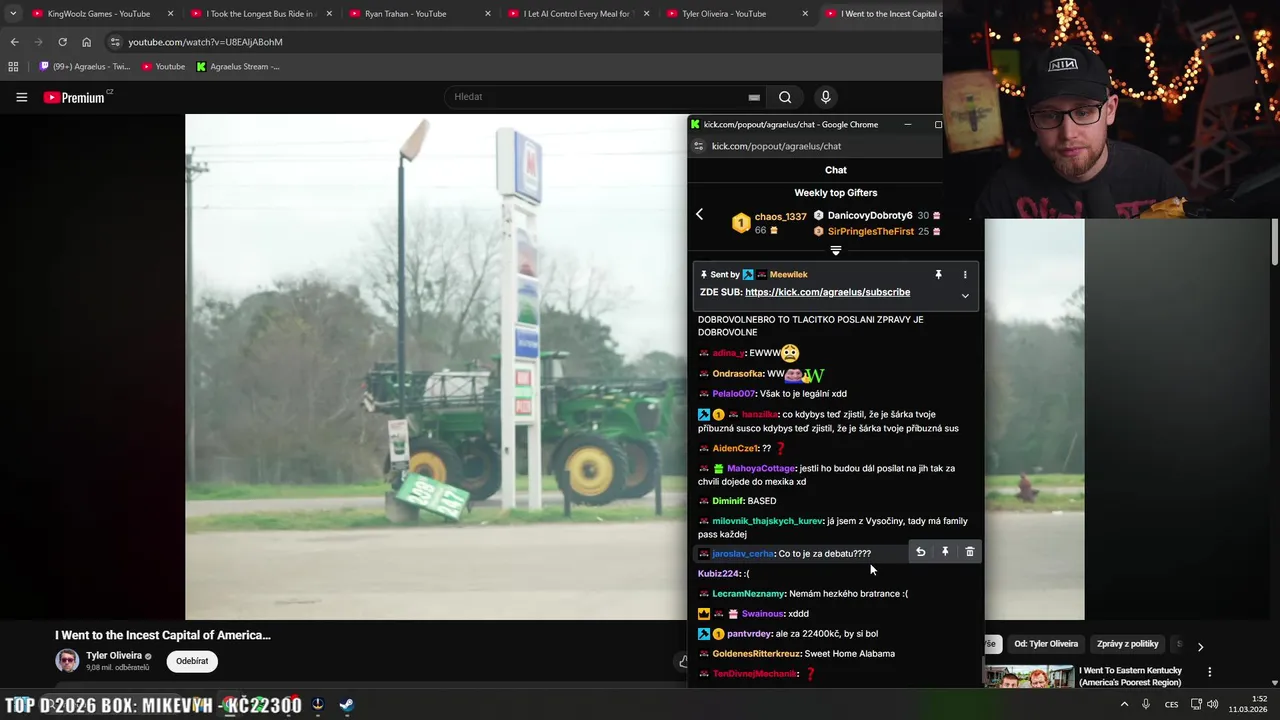Select the Zprávy z politiky filter chip

pos(1127,644)
